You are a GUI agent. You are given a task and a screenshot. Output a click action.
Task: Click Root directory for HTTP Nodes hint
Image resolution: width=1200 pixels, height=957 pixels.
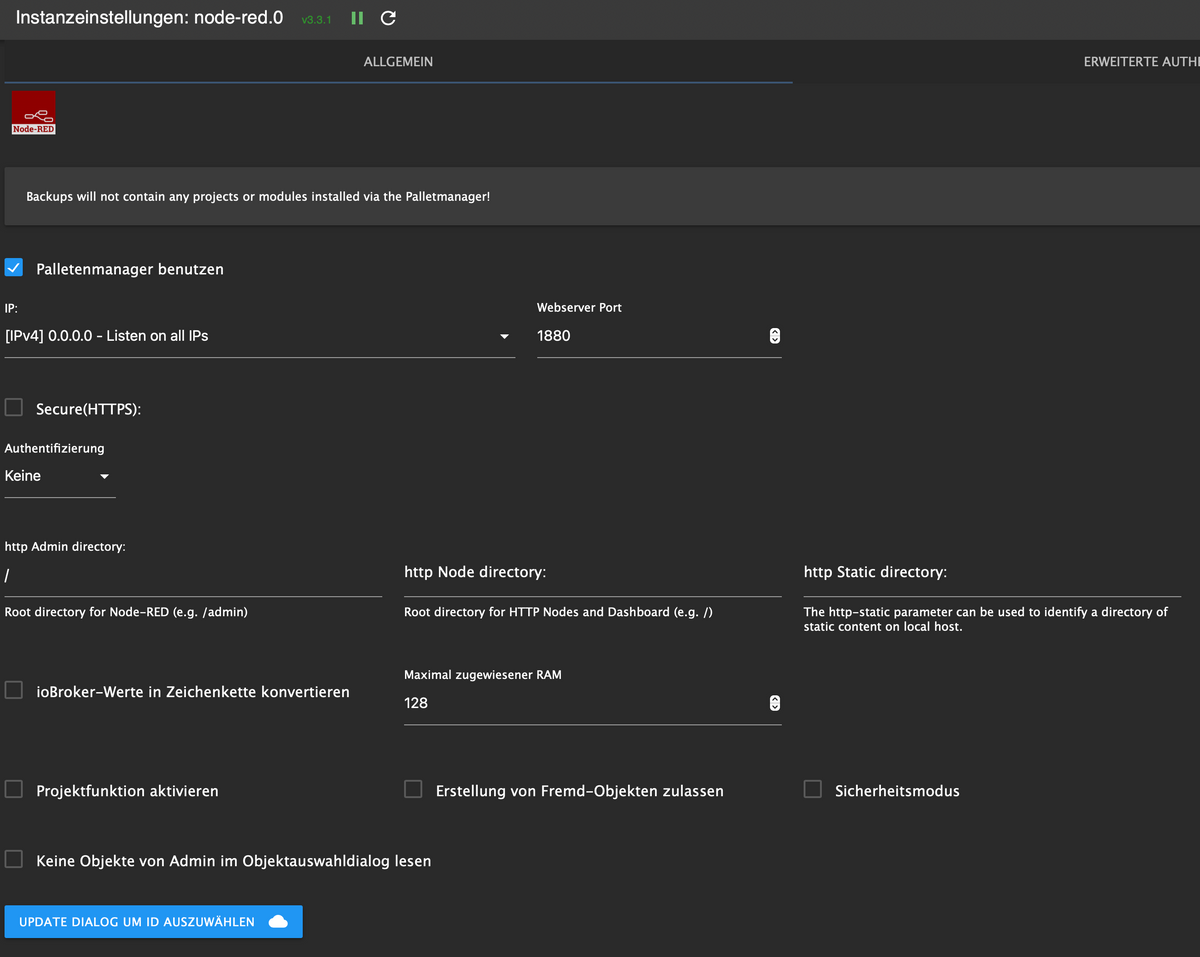pos(559,612)
